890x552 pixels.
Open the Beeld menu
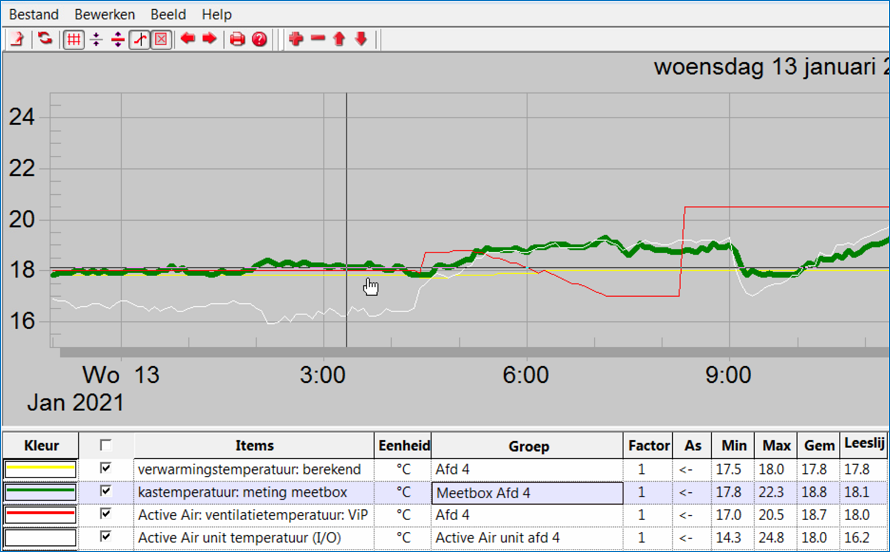[x=168, y=14]
